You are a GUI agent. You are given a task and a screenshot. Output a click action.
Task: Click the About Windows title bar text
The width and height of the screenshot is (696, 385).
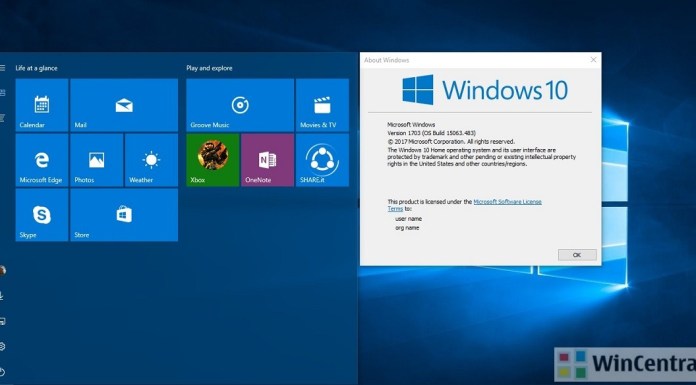pos(387,60)
